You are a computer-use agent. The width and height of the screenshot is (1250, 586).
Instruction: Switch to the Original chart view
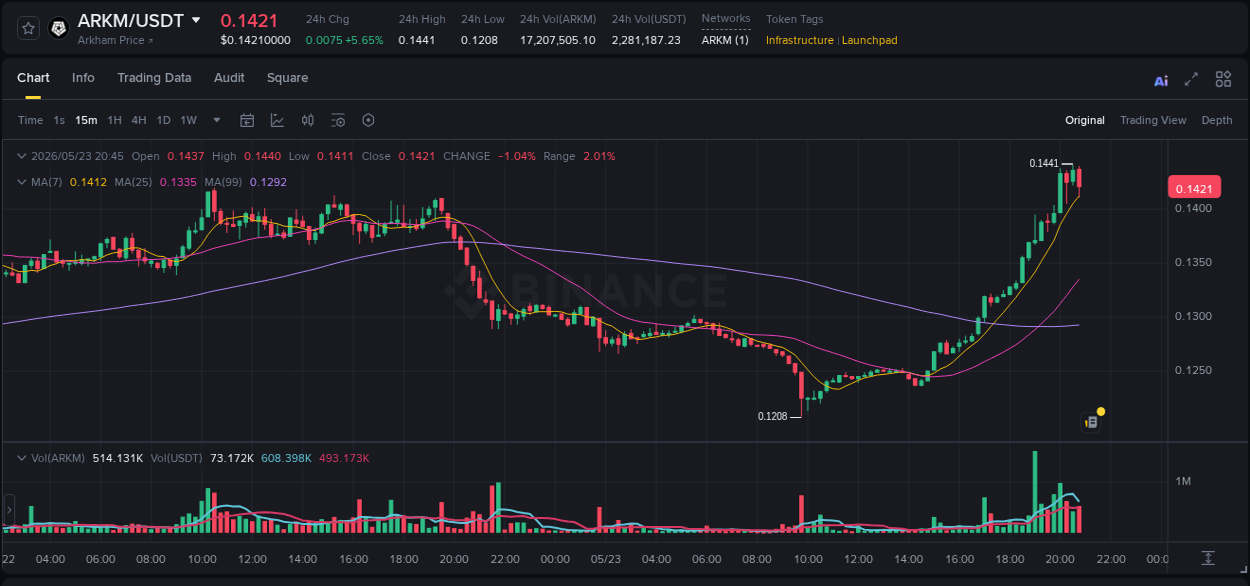click(1085, 120)
